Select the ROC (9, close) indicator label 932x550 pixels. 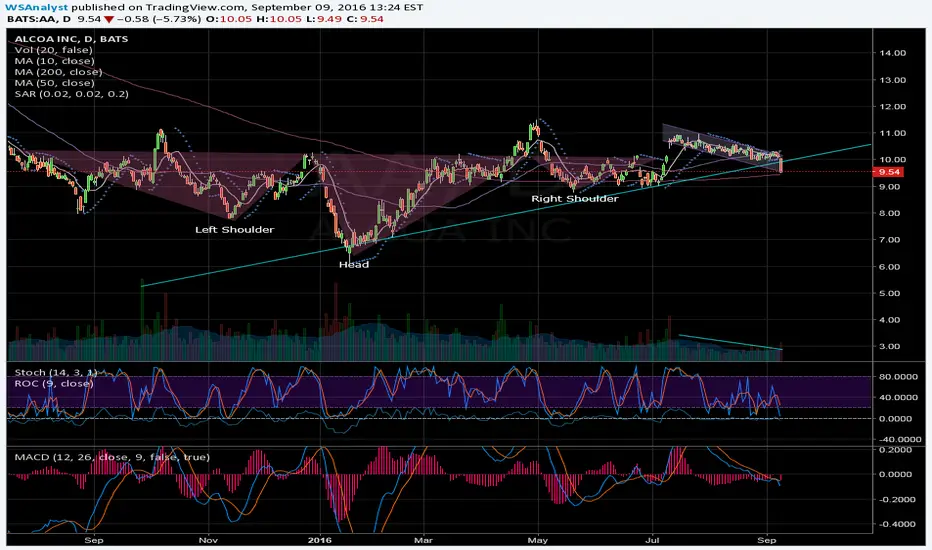(53, 384)
